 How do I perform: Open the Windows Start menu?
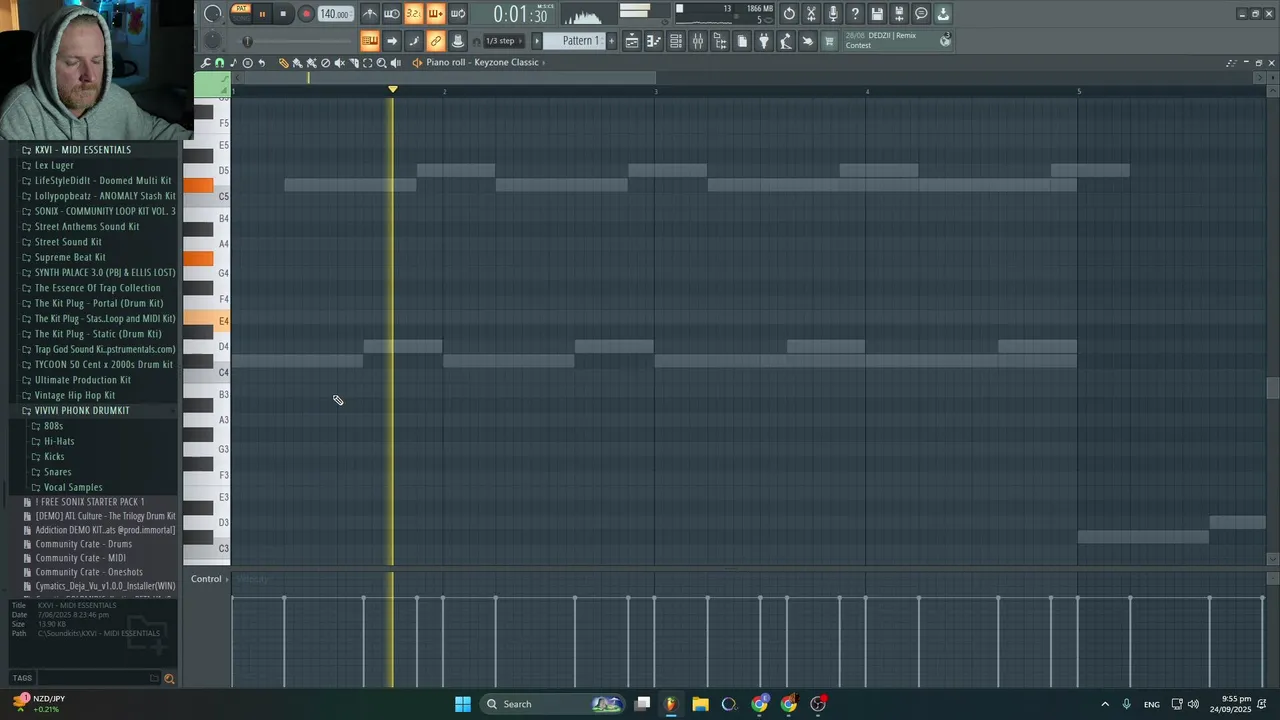point(463,704)
